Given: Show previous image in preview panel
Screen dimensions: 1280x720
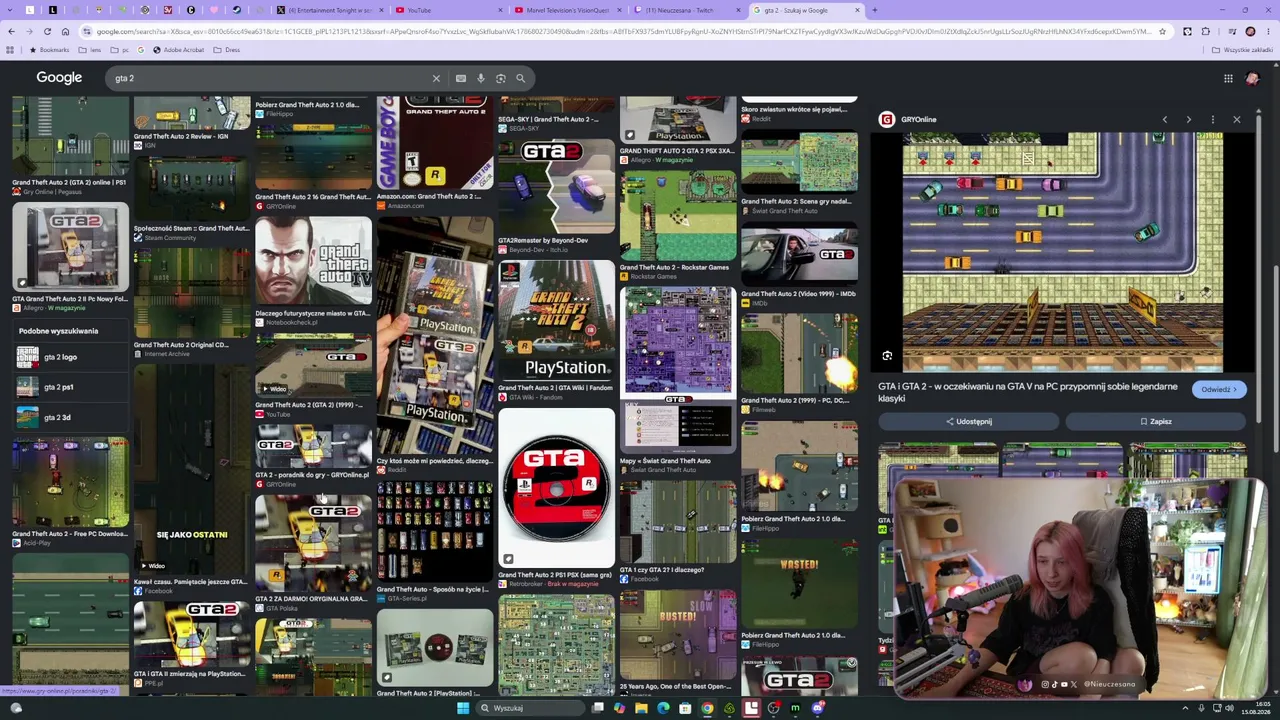Looking at the screenshot, I should 1164,120.
